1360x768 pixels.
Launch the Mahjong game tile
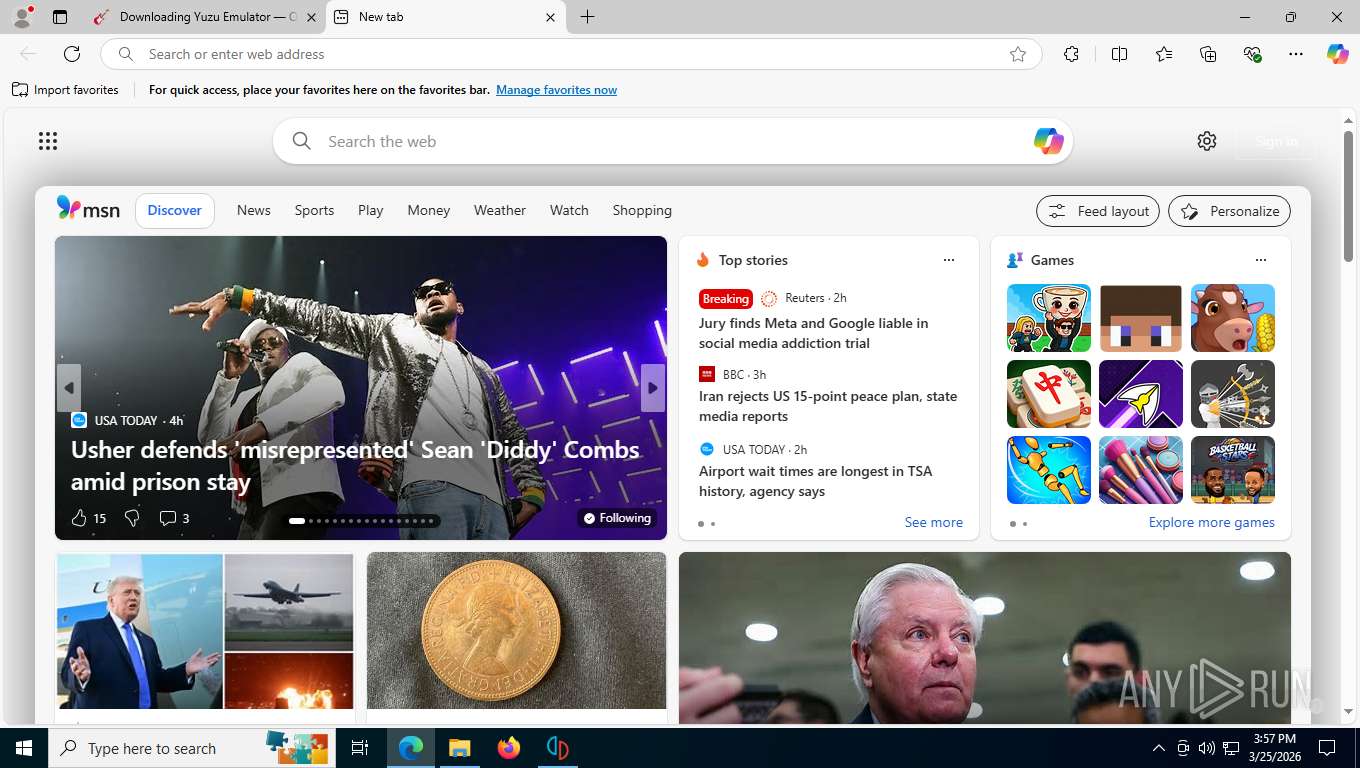[1049, 394]
